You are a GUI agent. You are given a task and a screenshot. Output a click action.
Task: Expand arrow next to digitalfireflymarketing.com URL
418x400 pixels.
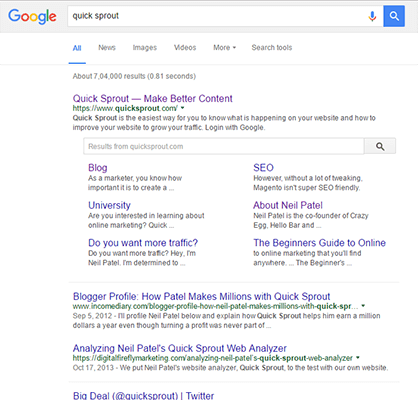358,358
